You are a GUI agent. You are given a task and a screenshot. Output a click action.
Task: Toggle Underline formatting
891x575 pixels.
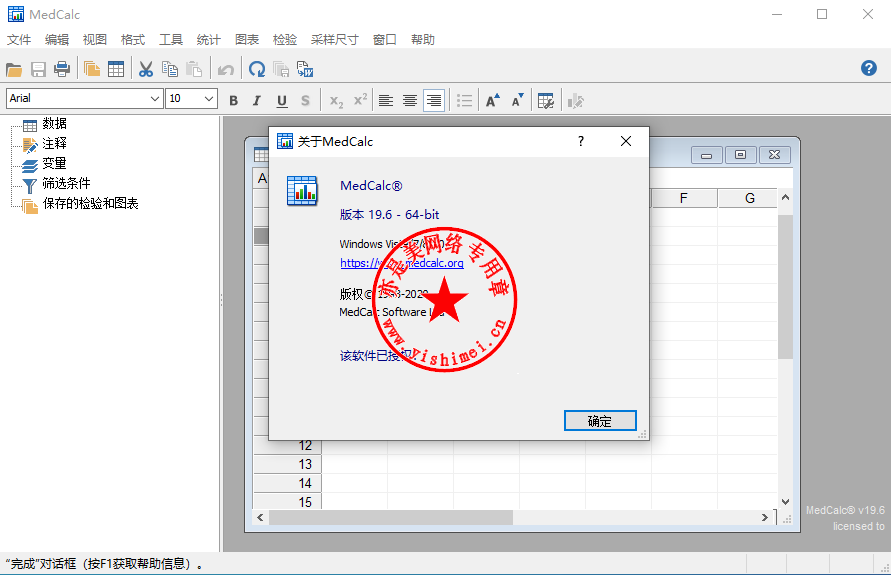(281, 101)
